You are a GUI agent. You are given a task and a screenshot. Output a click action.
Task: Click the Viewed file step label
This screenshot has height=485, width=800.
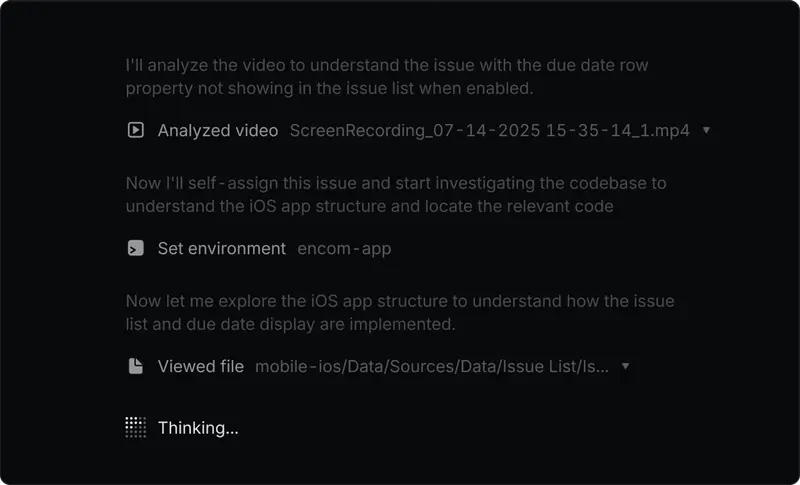(200, 366)
